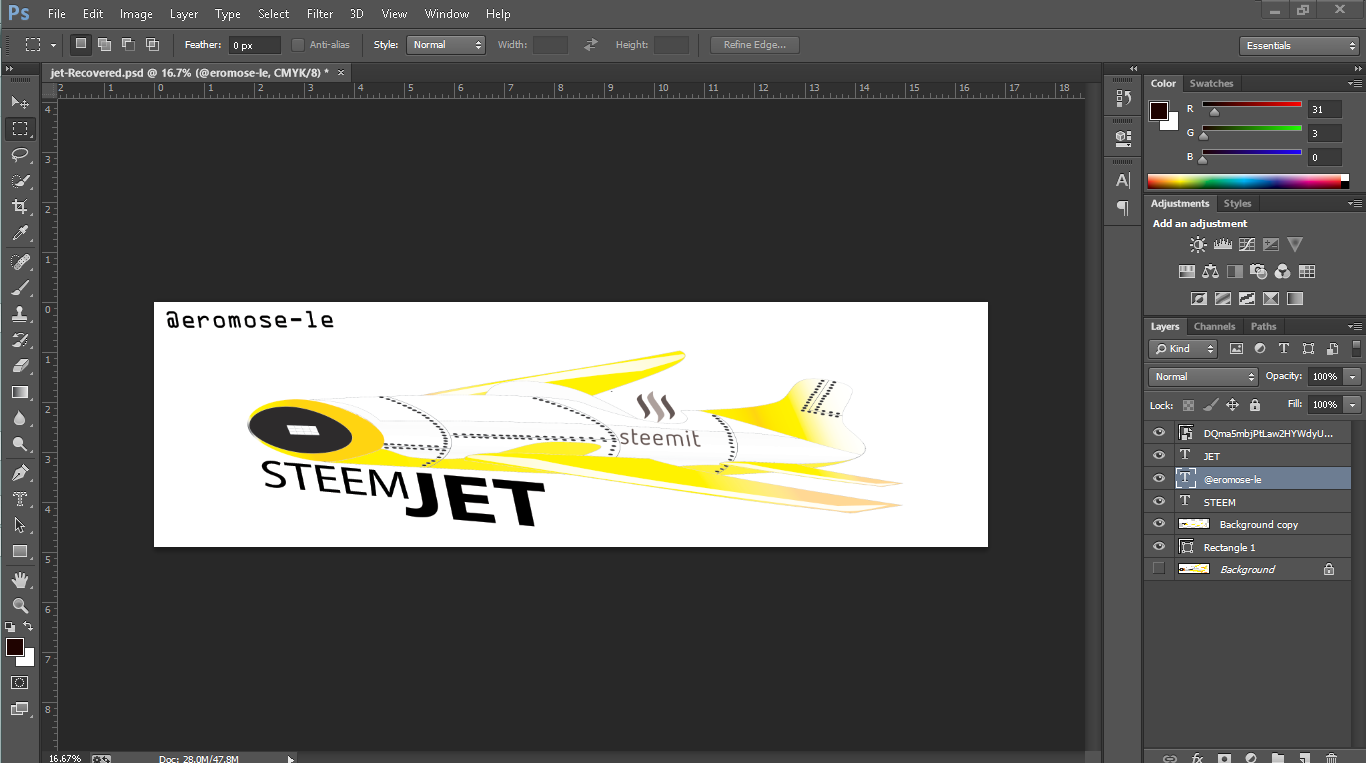Open the layer filter Kind dropdown
Screen dimensions: 1366x763
(1184, 349)
